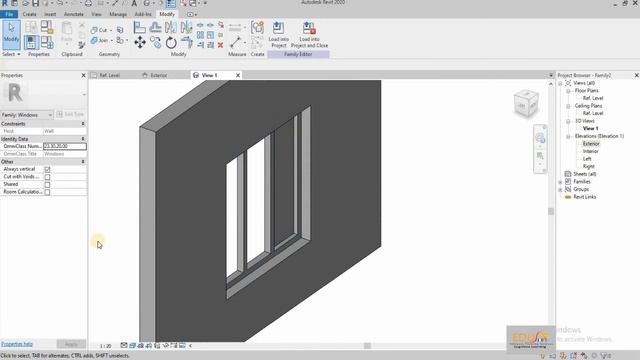Select View 1 in Project Browser
Screen dimensions: 640x360
coord(590,129)
